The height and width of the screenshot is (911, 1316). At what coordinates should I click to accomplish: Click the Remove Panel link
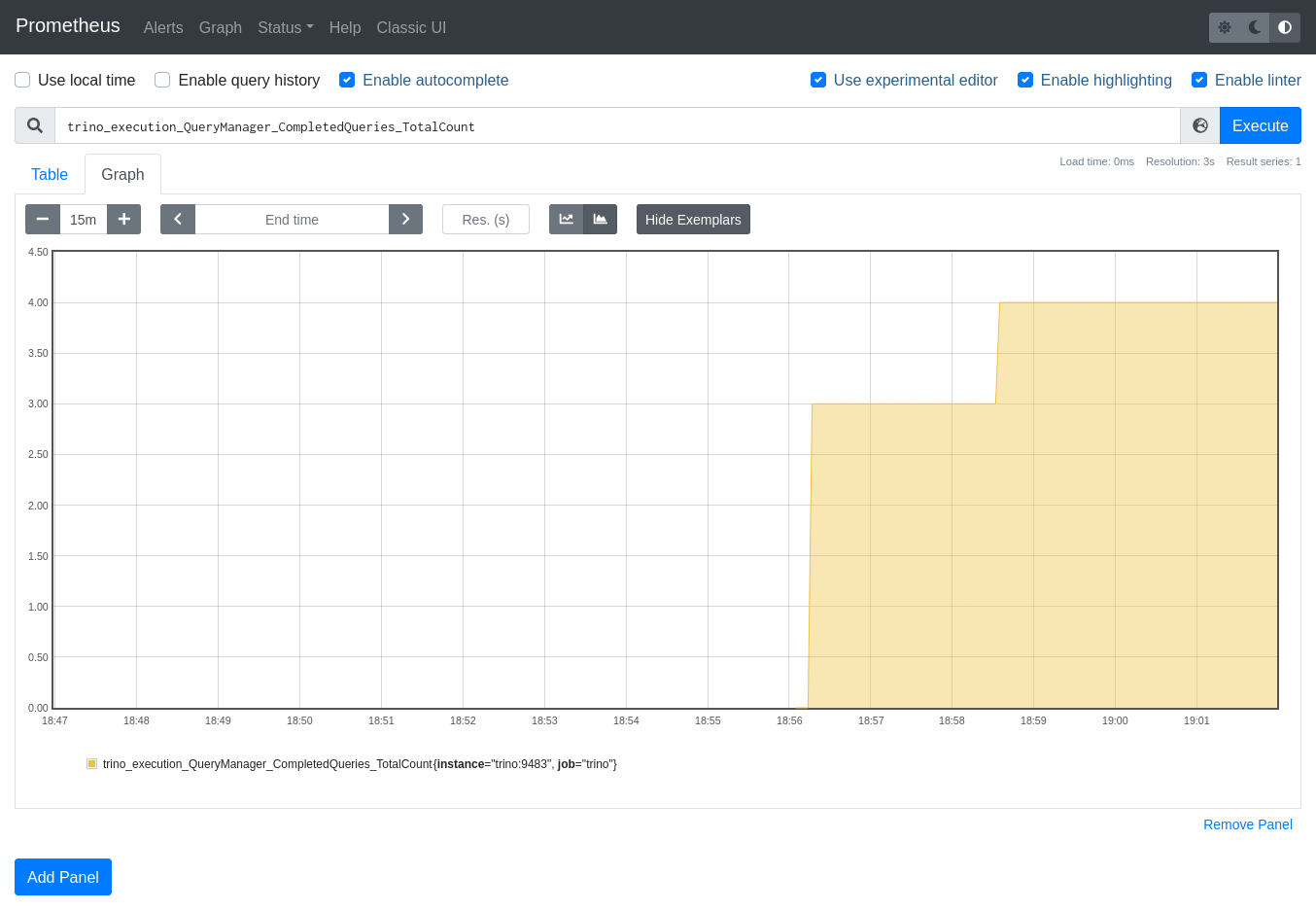(x=1248, y=823)
